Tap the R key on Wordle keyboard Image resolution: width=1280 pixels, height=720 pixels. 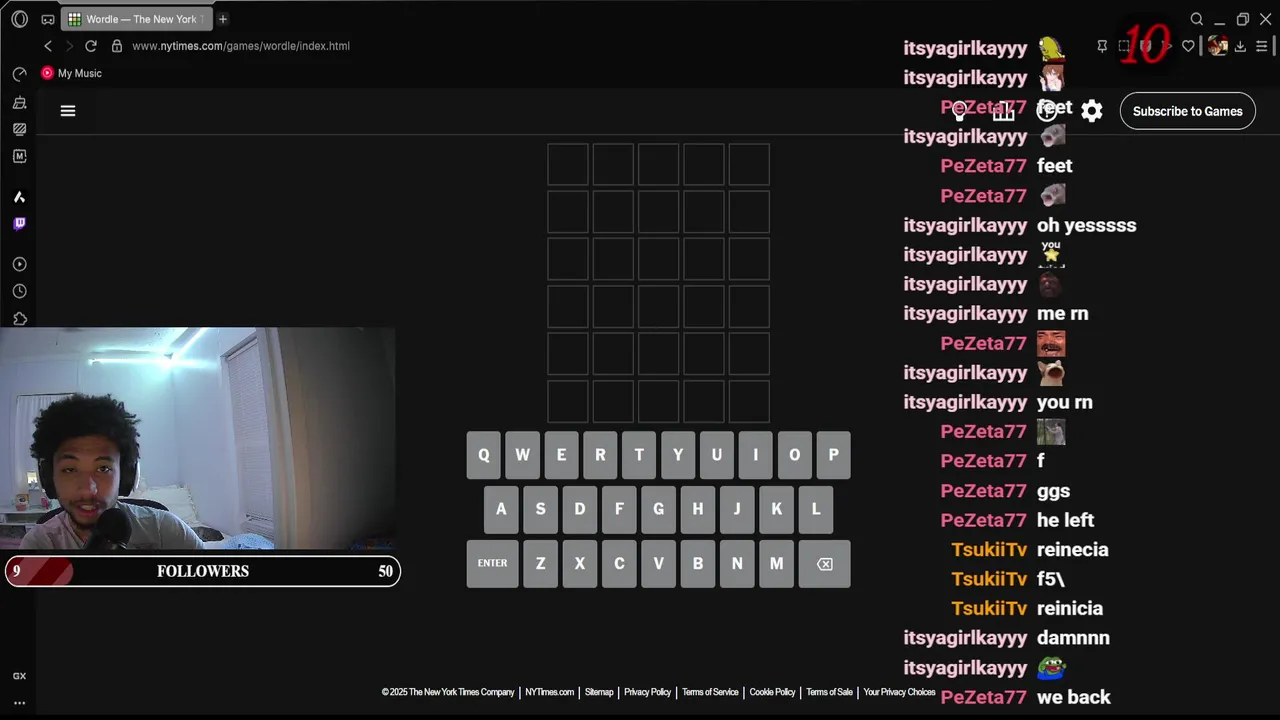click(x=600, y=455)
